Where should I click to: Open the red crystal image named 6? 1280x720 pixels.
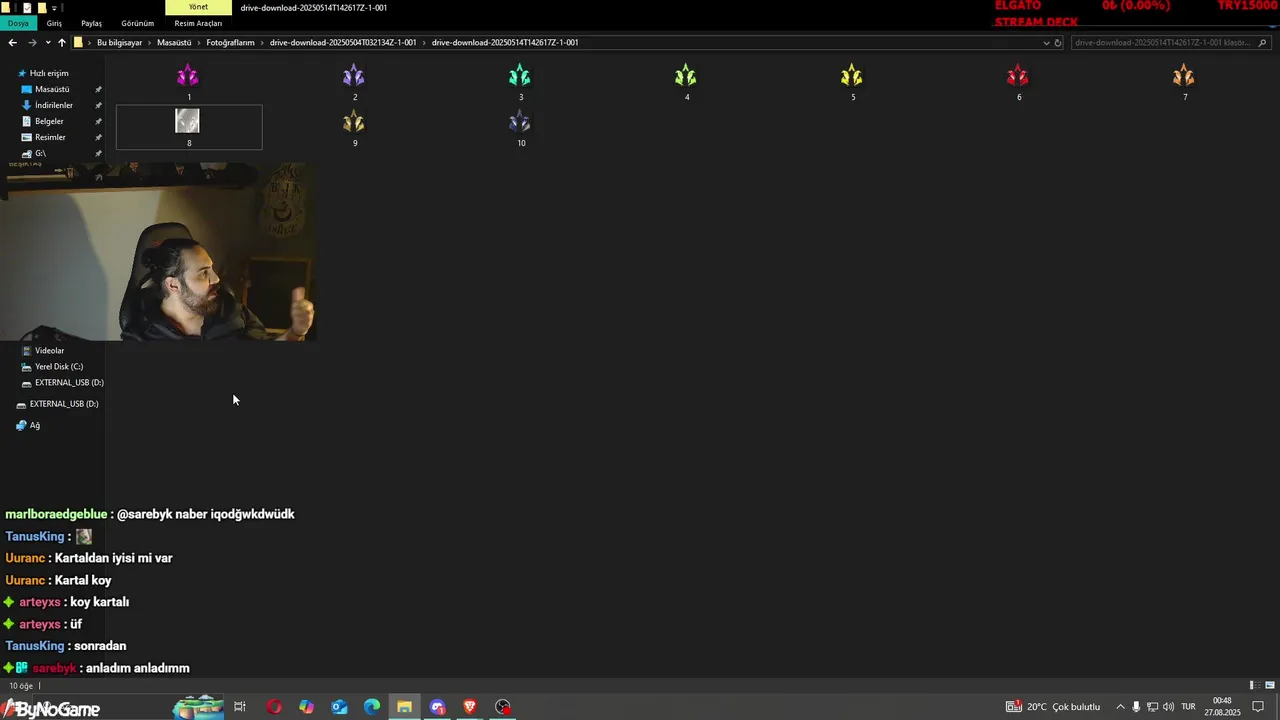click(x=1018, y=77)
